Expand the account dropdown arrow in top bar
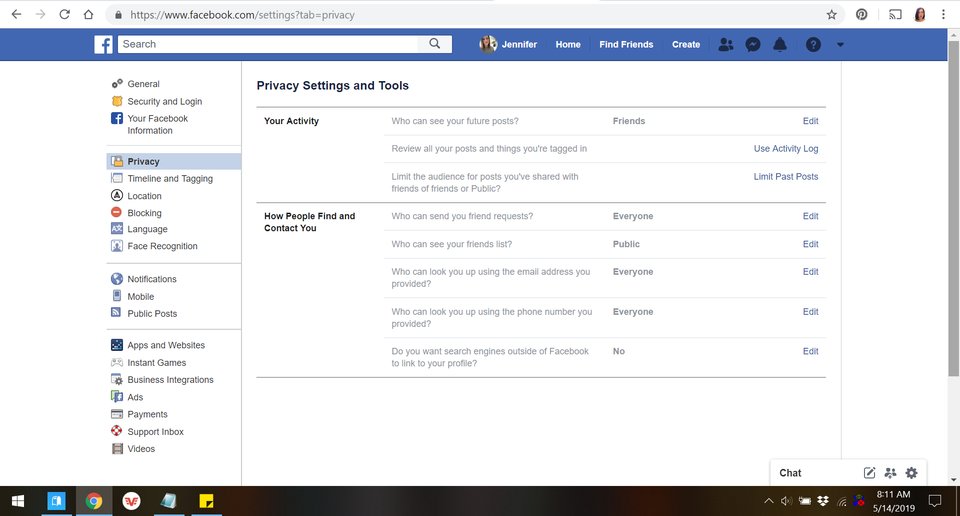 (840, 44)
